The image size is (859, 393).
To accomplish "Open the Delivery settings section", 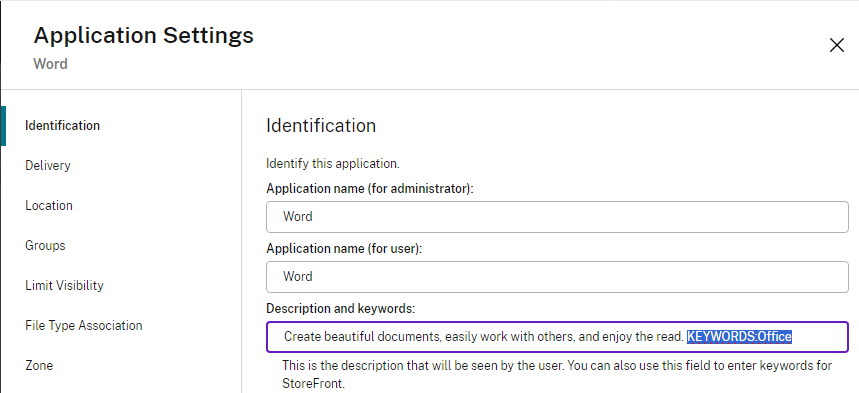I will [48, 166].
